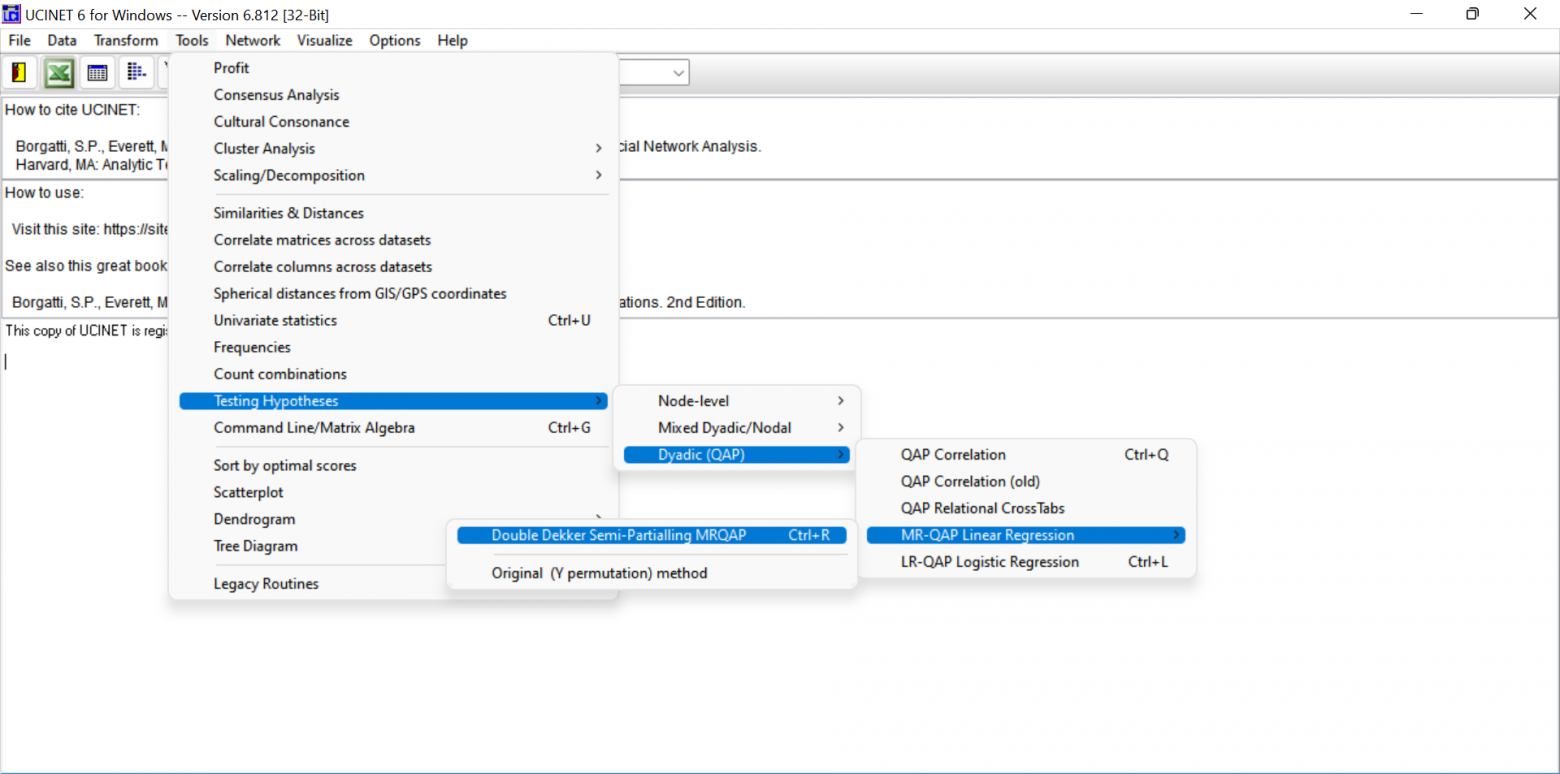
Task: Click the "This copy of UCINET" line
Action: [x=86, y=331]
